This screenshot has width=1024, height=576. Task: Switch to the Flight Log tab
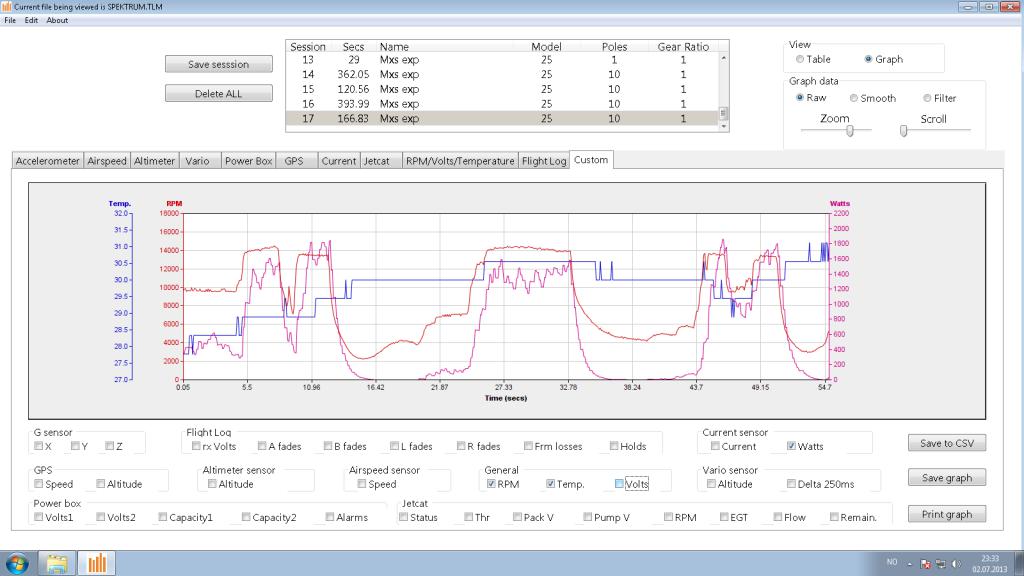(x=544, y=161)
